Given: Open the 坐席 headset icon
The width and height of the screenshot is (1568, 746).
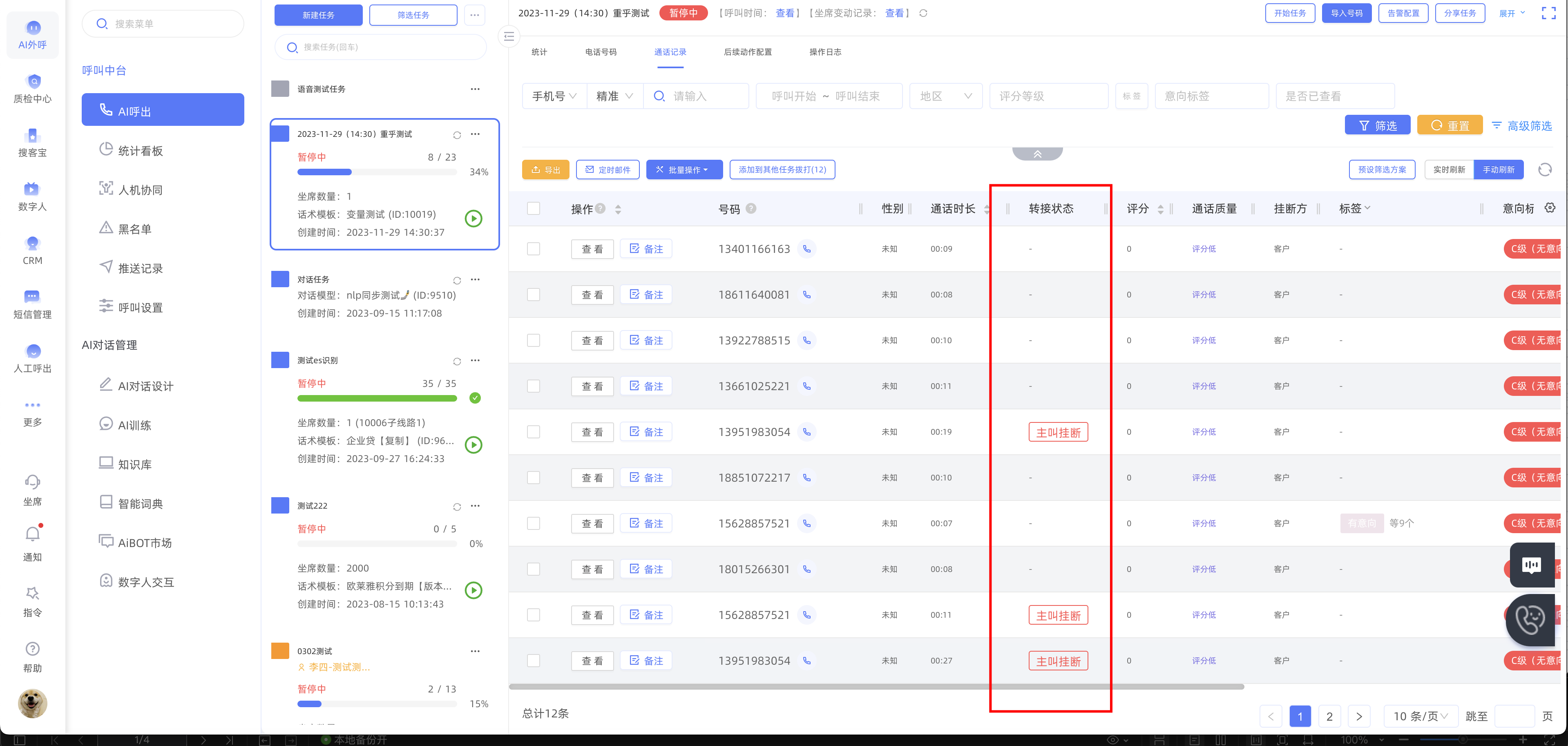Looking at the screenshot, I should pos(33,482).
